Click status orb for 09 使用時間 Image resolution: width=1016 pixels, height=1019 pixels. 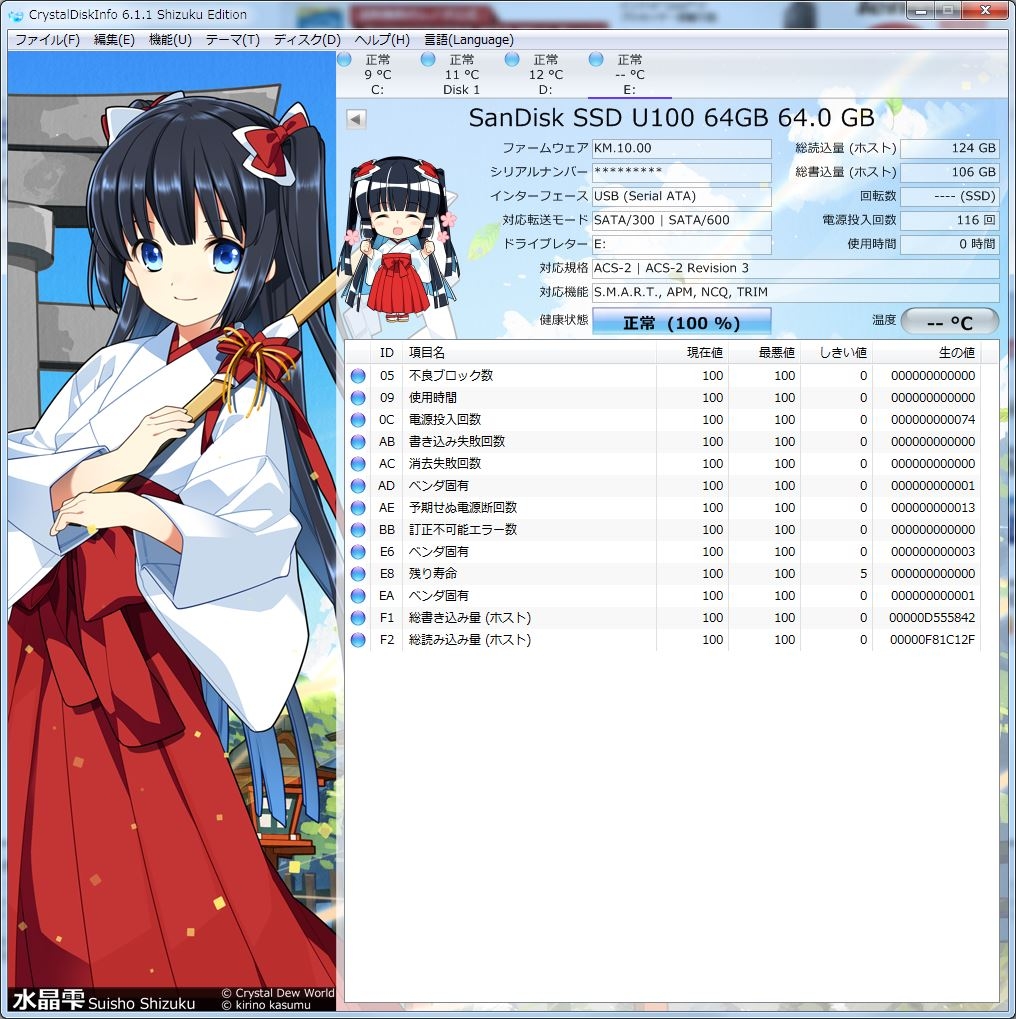click(x=358, y=398)
